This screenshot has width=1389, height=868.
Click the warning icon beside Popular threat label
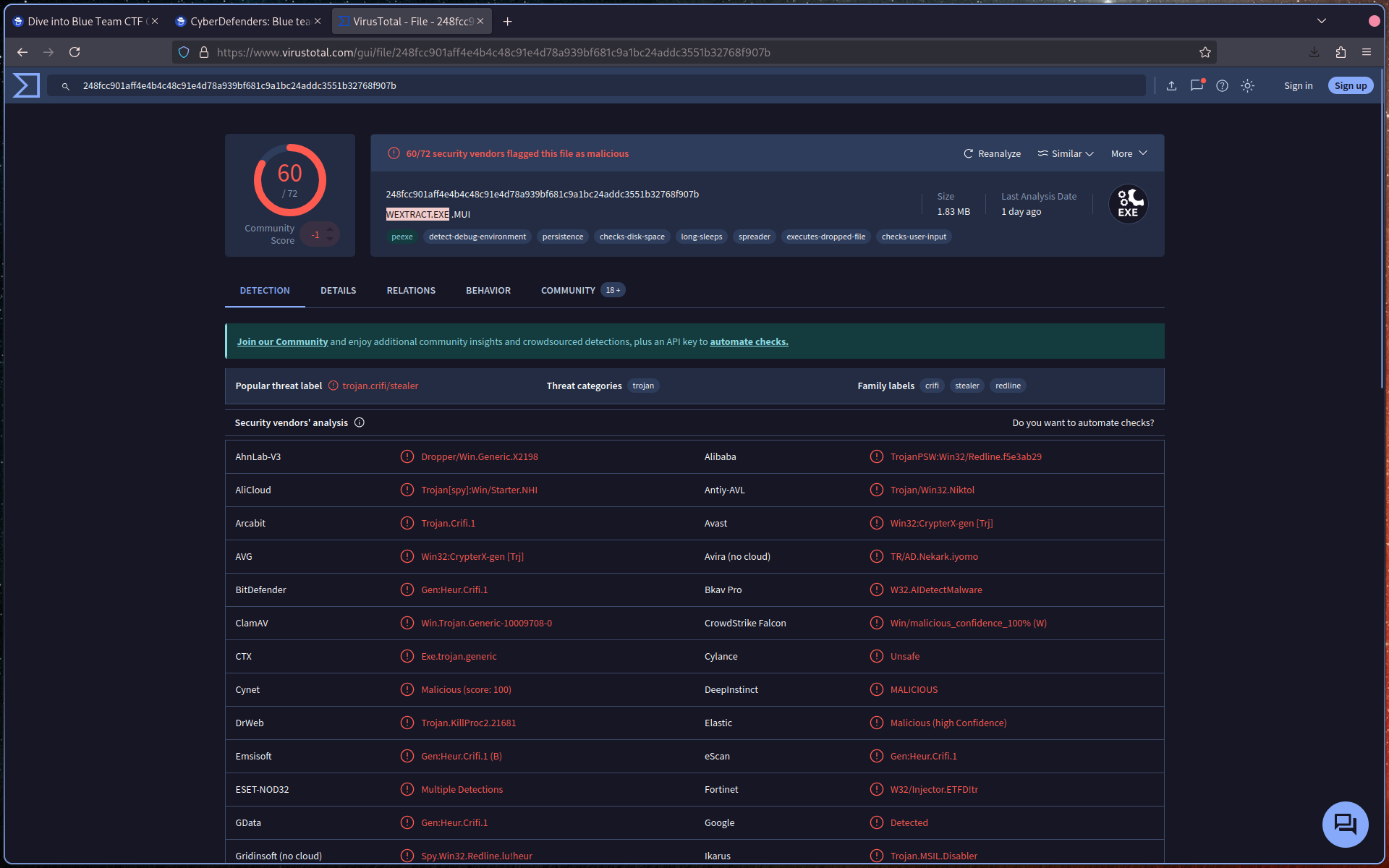[x=334, y=386]
